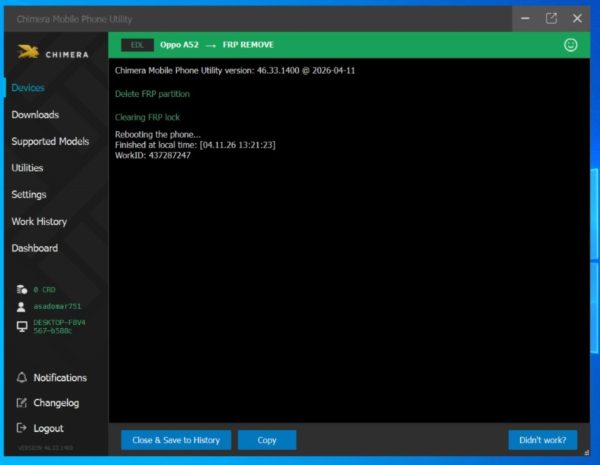
Task: View the Work History page
Action: [x=39, y=221]
